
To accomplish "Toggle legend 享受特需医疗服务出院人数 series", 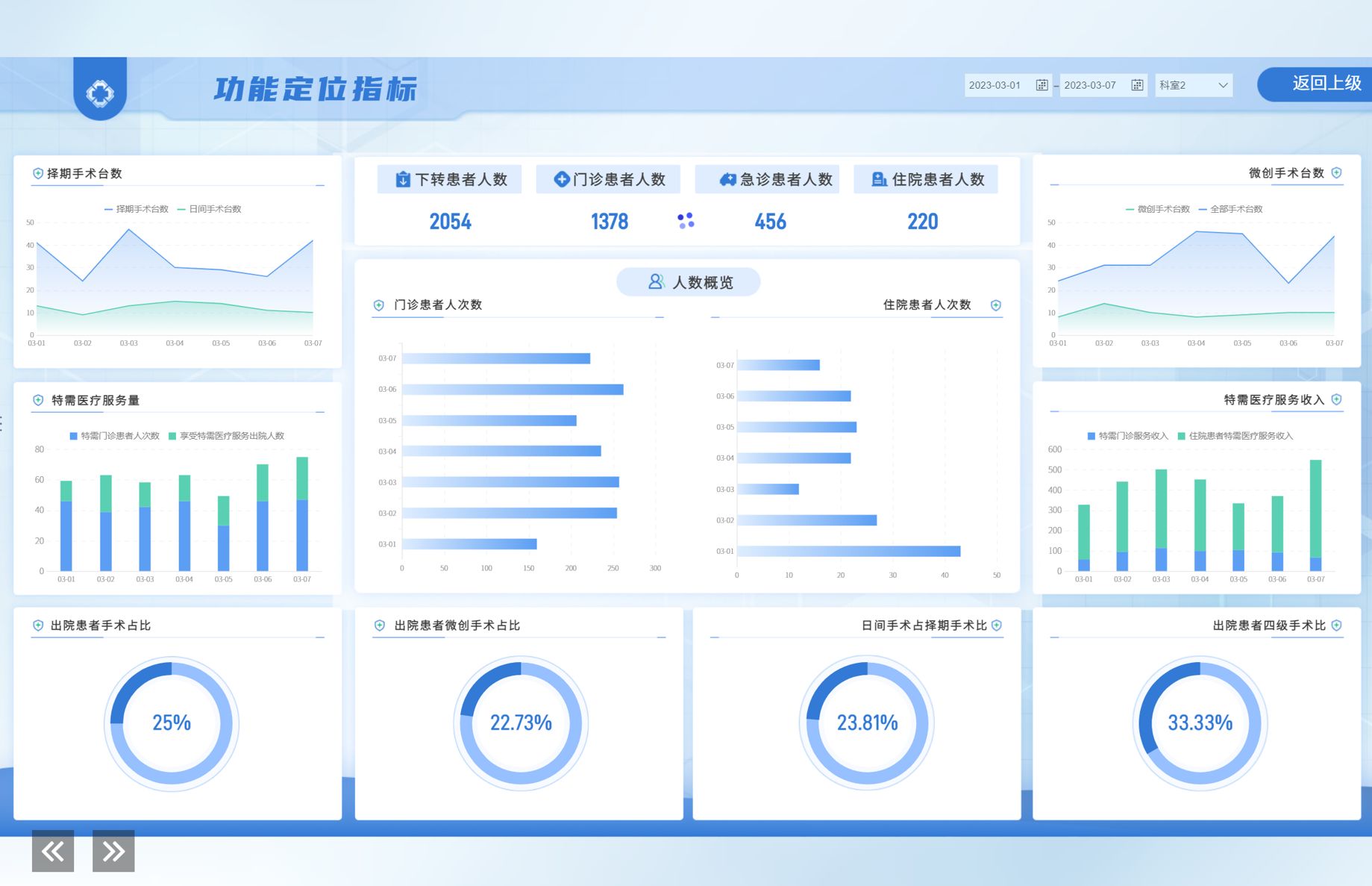I will (227, 436).
